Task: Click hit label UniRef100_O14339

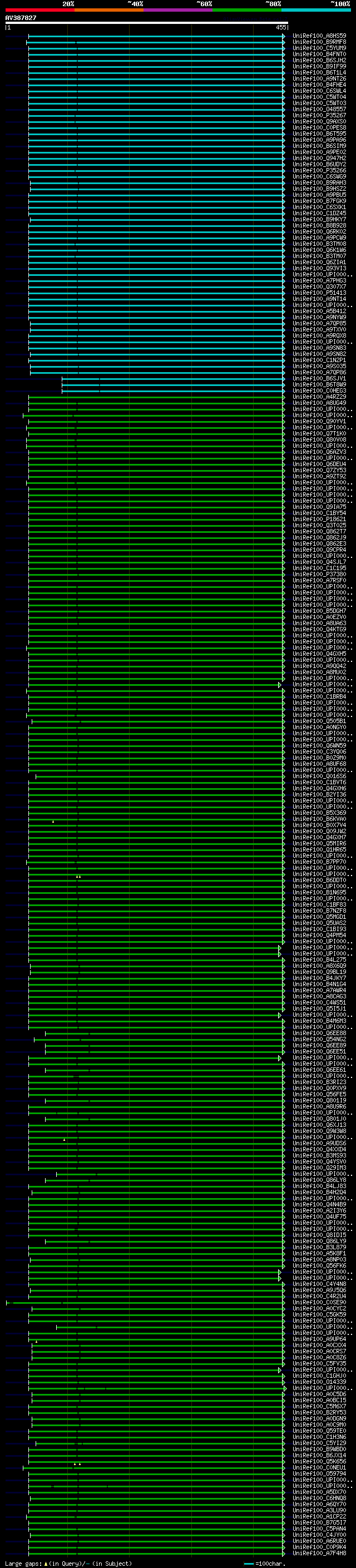Action: tap(319, 1382)
